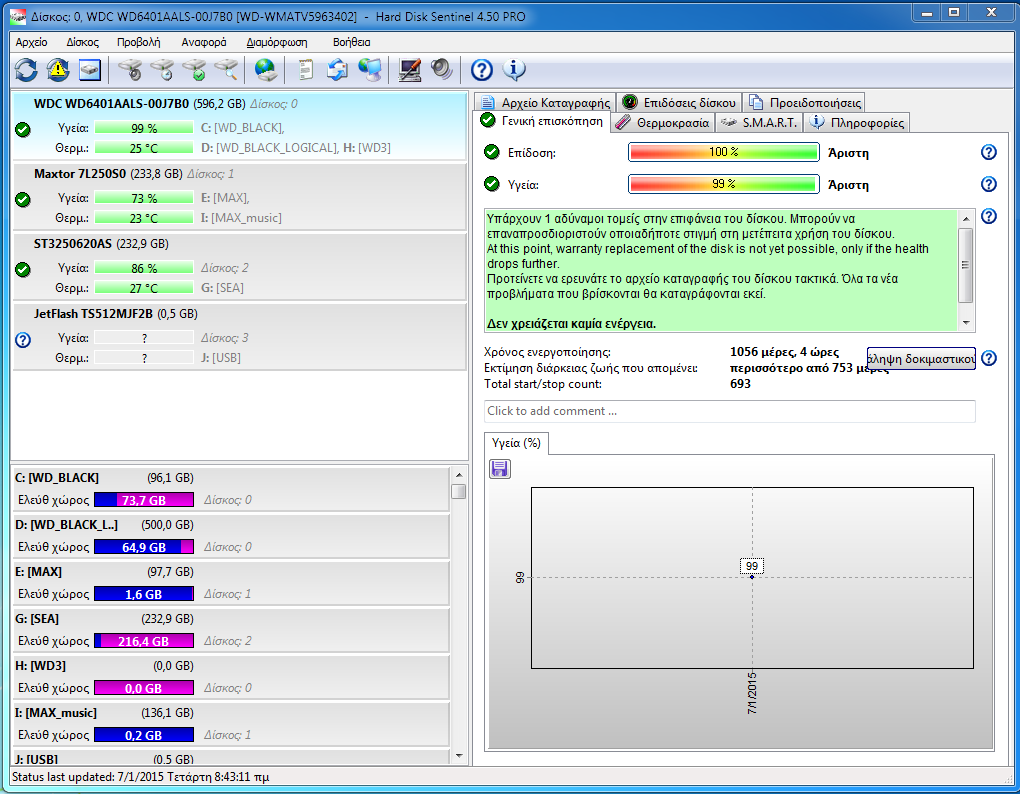Click the 216,4 GB free space bar
The height and width of the screenshot is (794, 1020).
coord(144,641)
